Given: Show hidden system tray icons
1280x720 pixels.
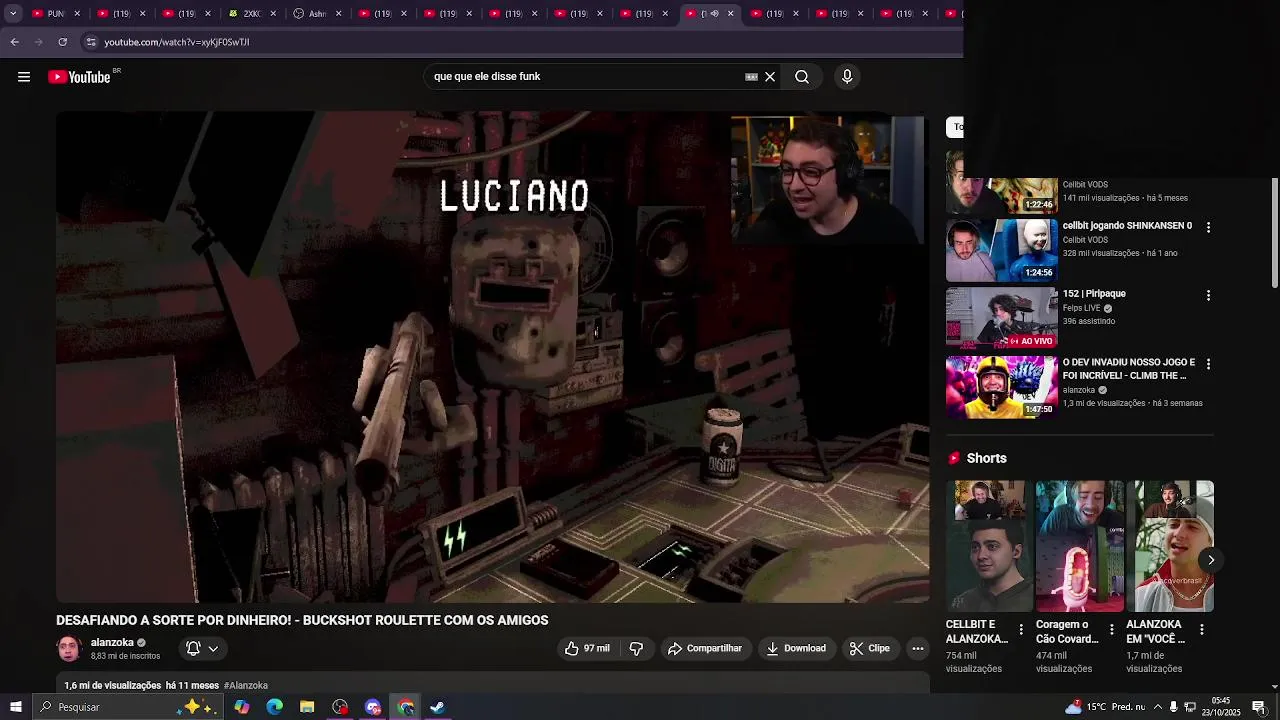Looking at the screenshot, I should [1156, 707].
